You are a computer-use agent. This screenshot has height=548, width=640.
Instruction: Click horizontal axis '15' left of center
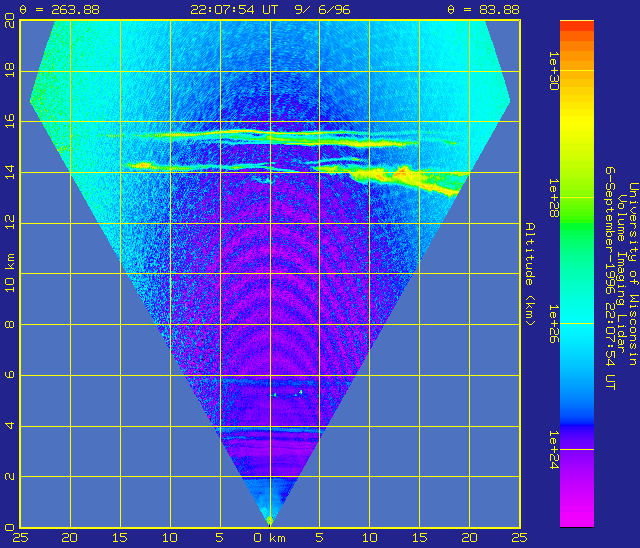pos(120,538)
